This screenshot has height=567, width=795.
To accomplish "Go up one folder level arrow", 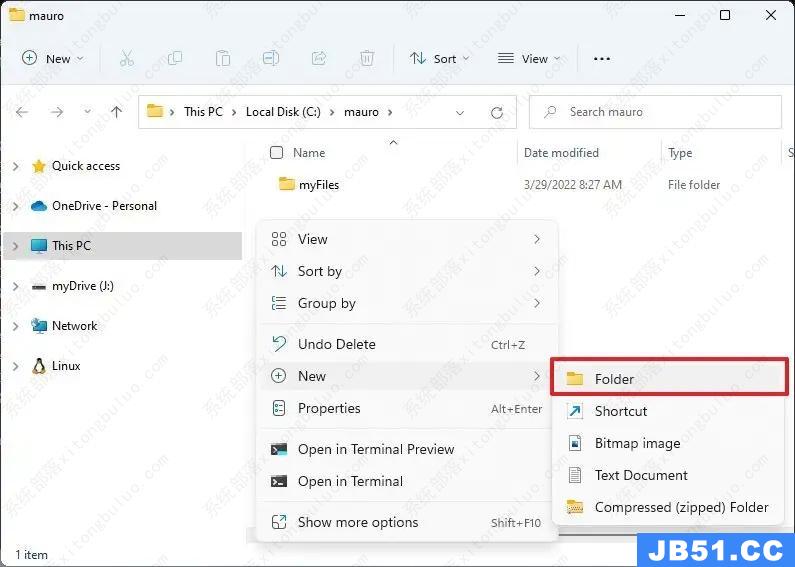I will (x=116, y=112).
